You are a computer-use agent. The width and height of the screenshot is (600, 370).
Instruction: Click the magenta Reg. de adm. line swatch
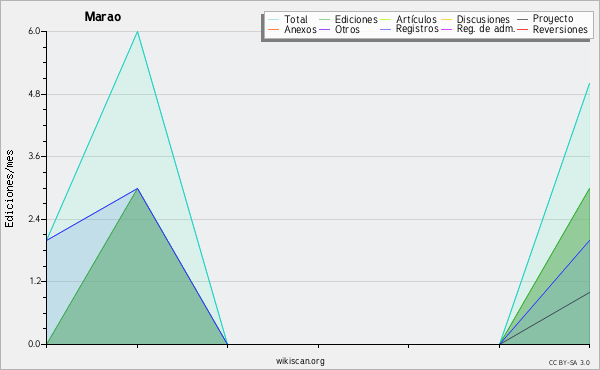pos(447,29)
